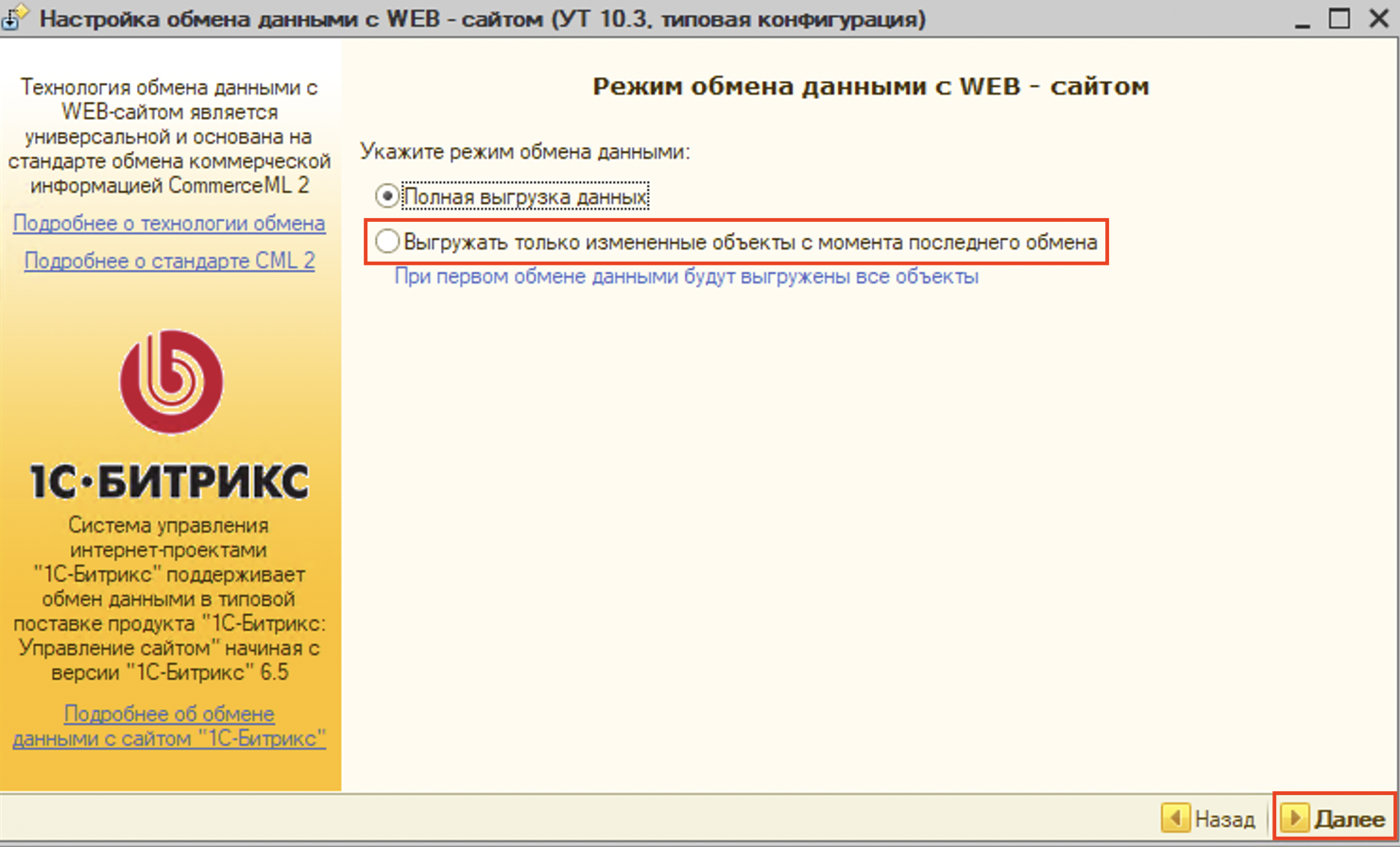
Task: Click the window title bar text
Action: pyautogui.click(x=482, y=19)
